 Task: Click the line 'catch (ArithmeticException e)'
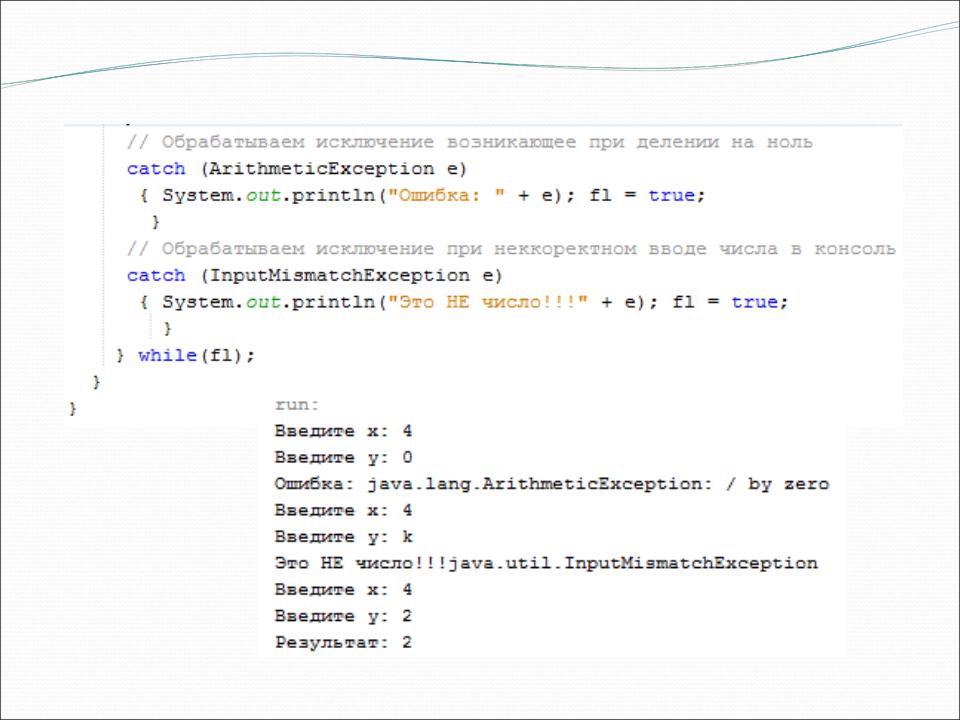[296, 169]
